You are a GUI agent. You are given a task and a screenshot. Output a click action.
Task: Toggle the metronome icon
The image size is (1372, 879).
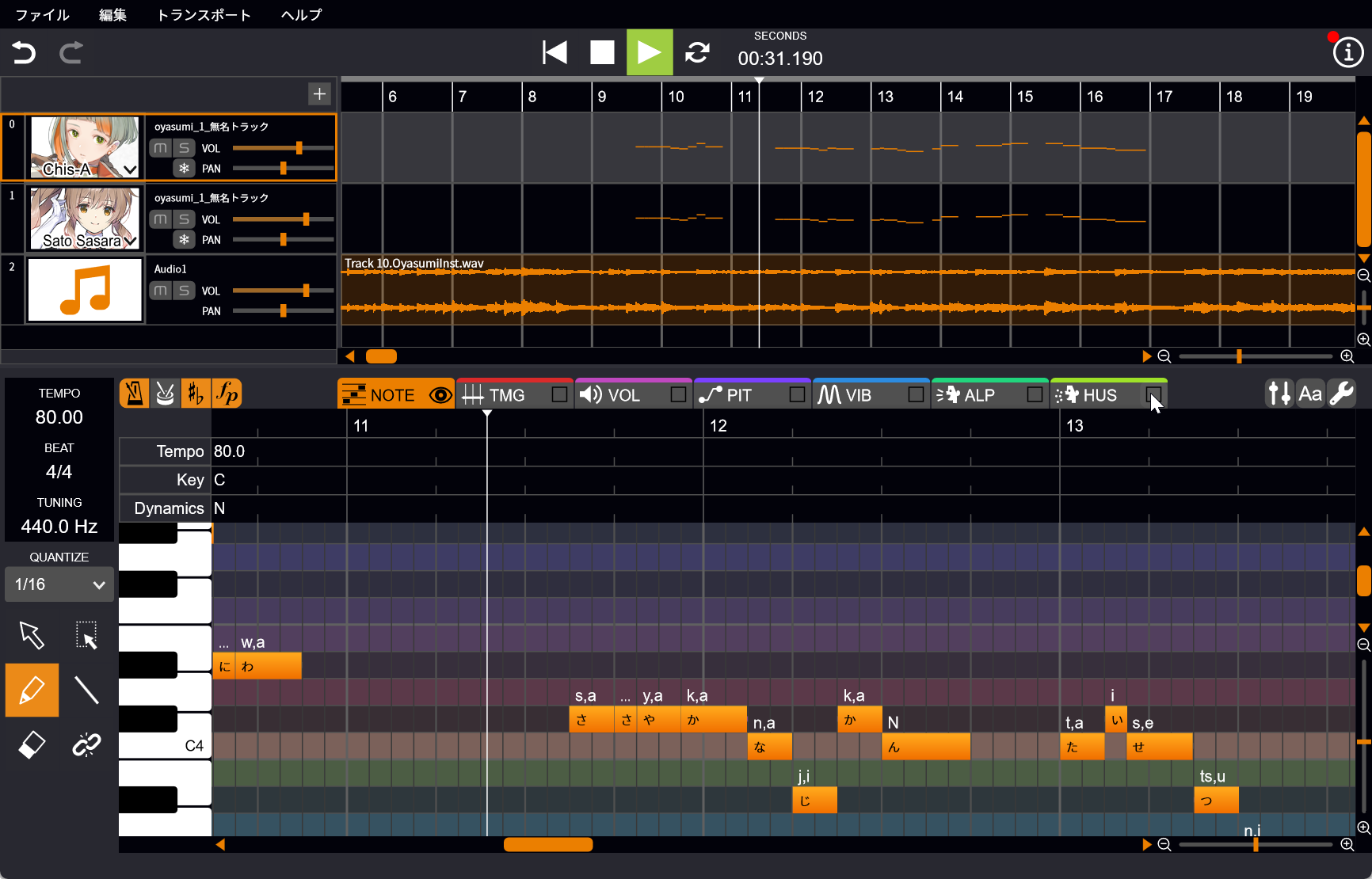(135, 394)
